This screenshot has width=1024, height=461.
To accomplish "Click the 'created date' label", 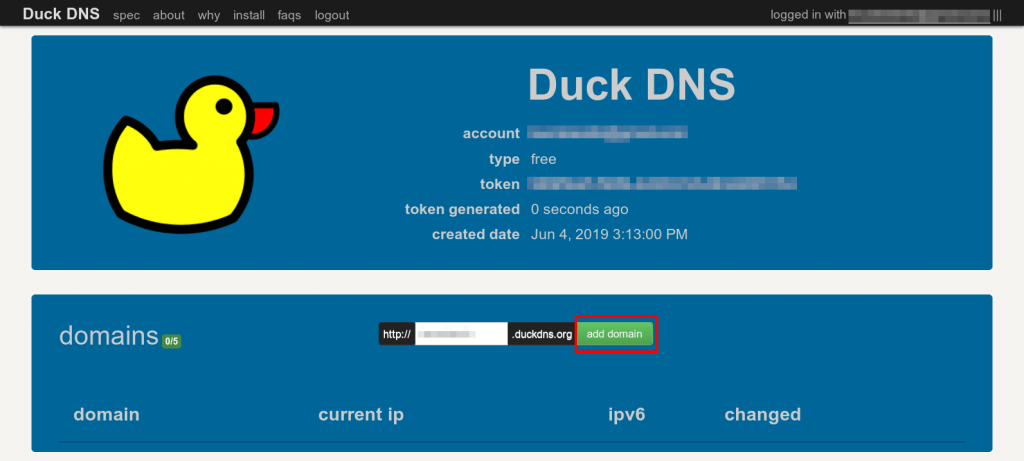I will [x=476, y=234].
